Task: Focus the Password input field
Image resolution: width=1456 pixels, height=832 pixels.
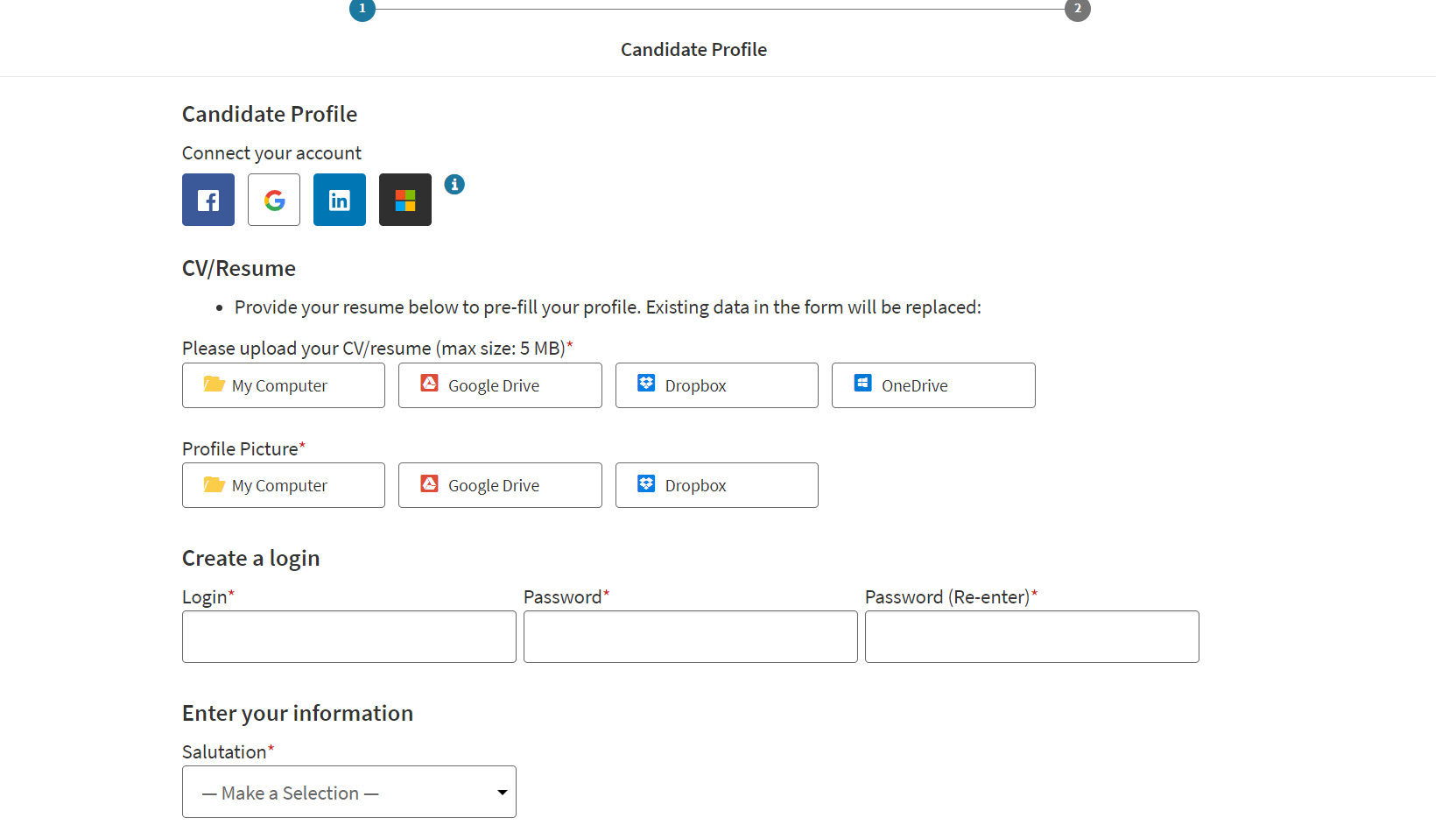Action: [691, 637]
